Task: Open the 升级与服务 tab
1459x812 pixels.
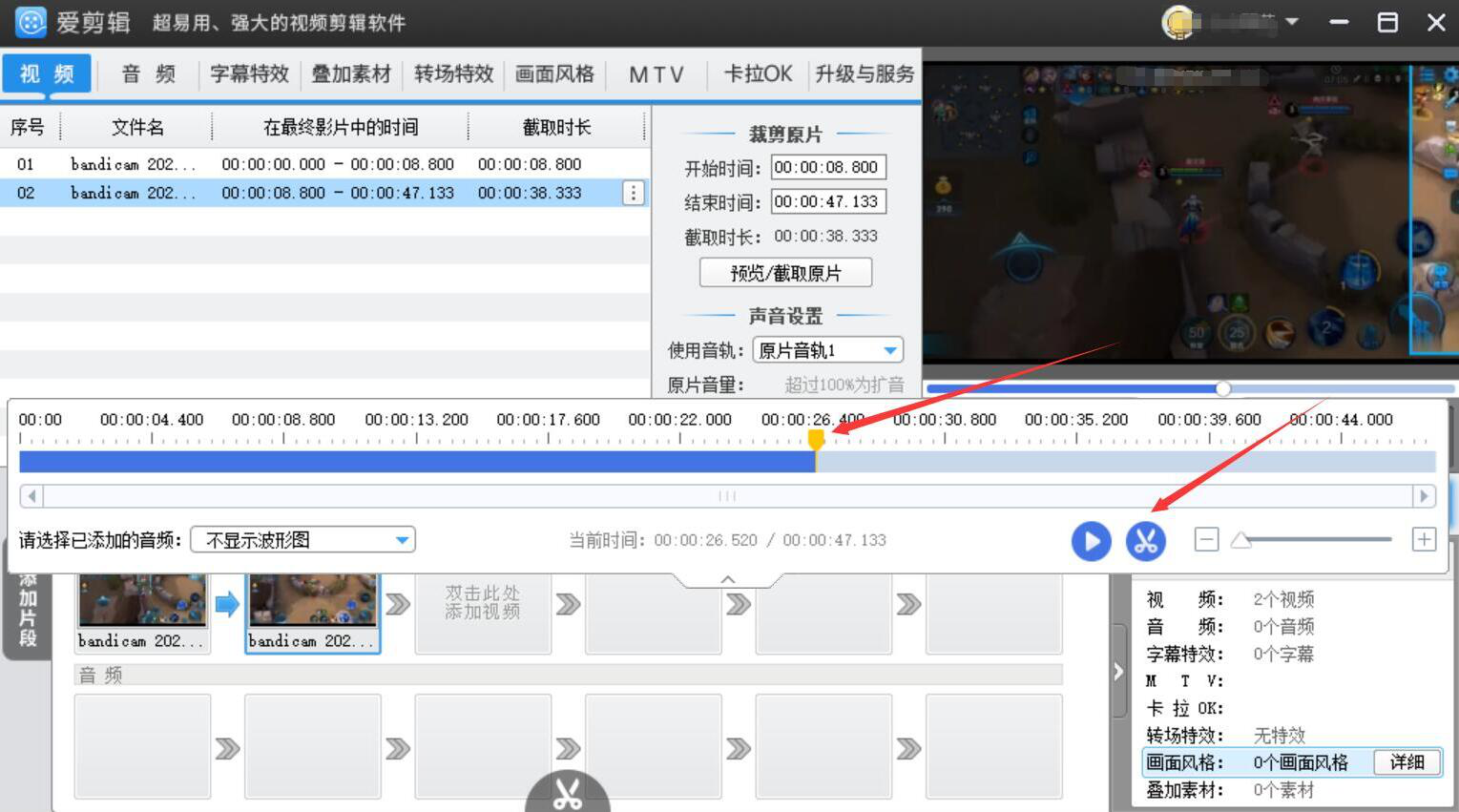Action: 865,73
